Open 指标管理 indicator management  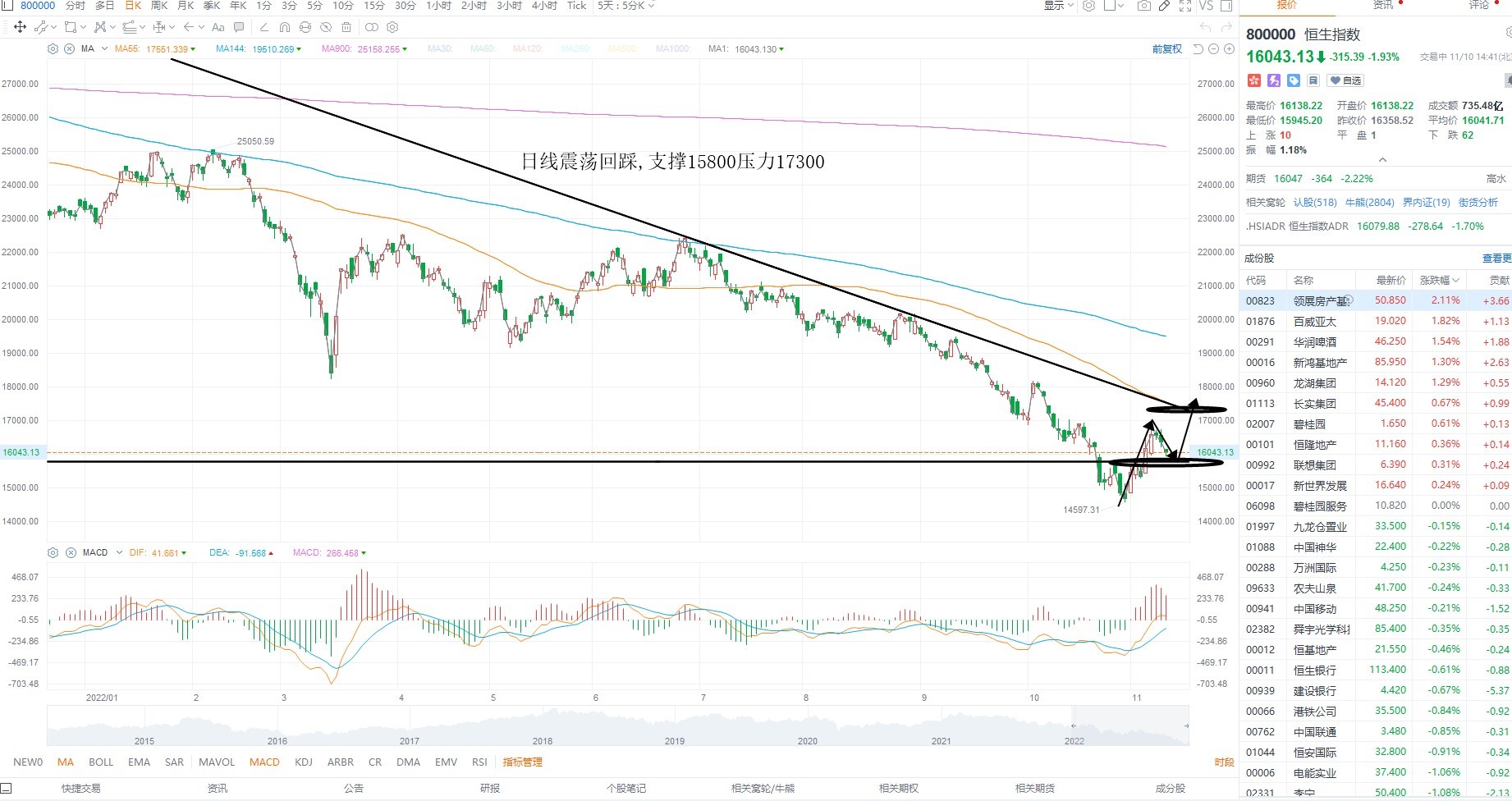tap(523, 762)
